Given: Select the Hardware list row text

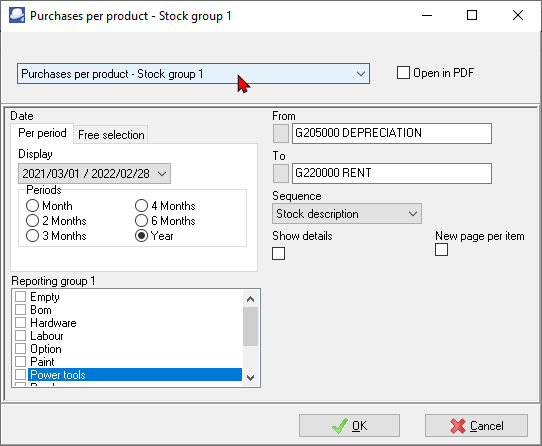Looking at the screenshot, I should point(53,323).
